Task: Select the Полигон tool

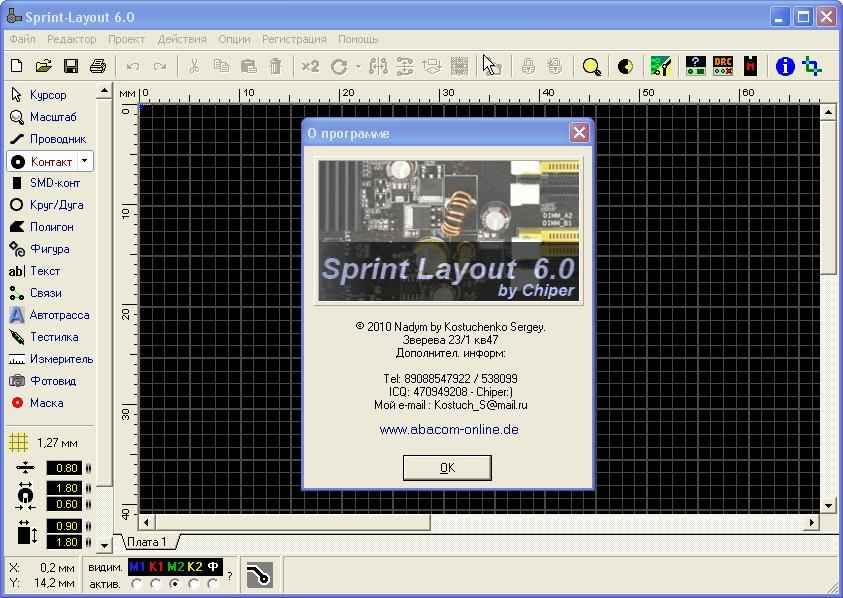Action: 50,227
